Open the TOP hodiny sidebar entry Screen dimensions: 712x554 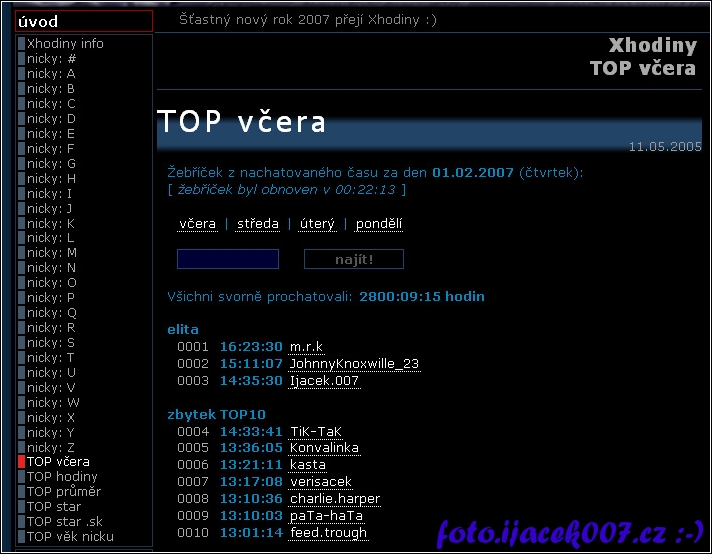tap(62, 477)
